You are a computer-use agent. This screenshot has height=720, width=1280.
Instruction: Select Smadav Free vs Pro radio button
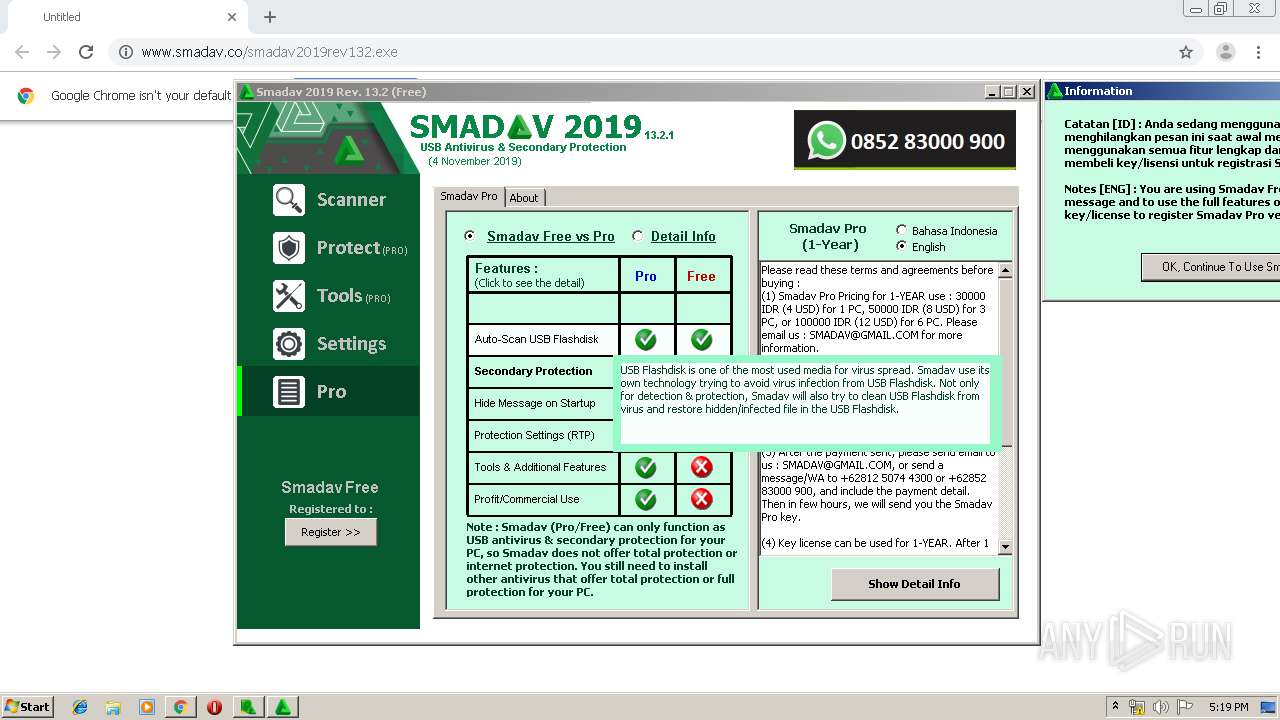pos(470,236)
